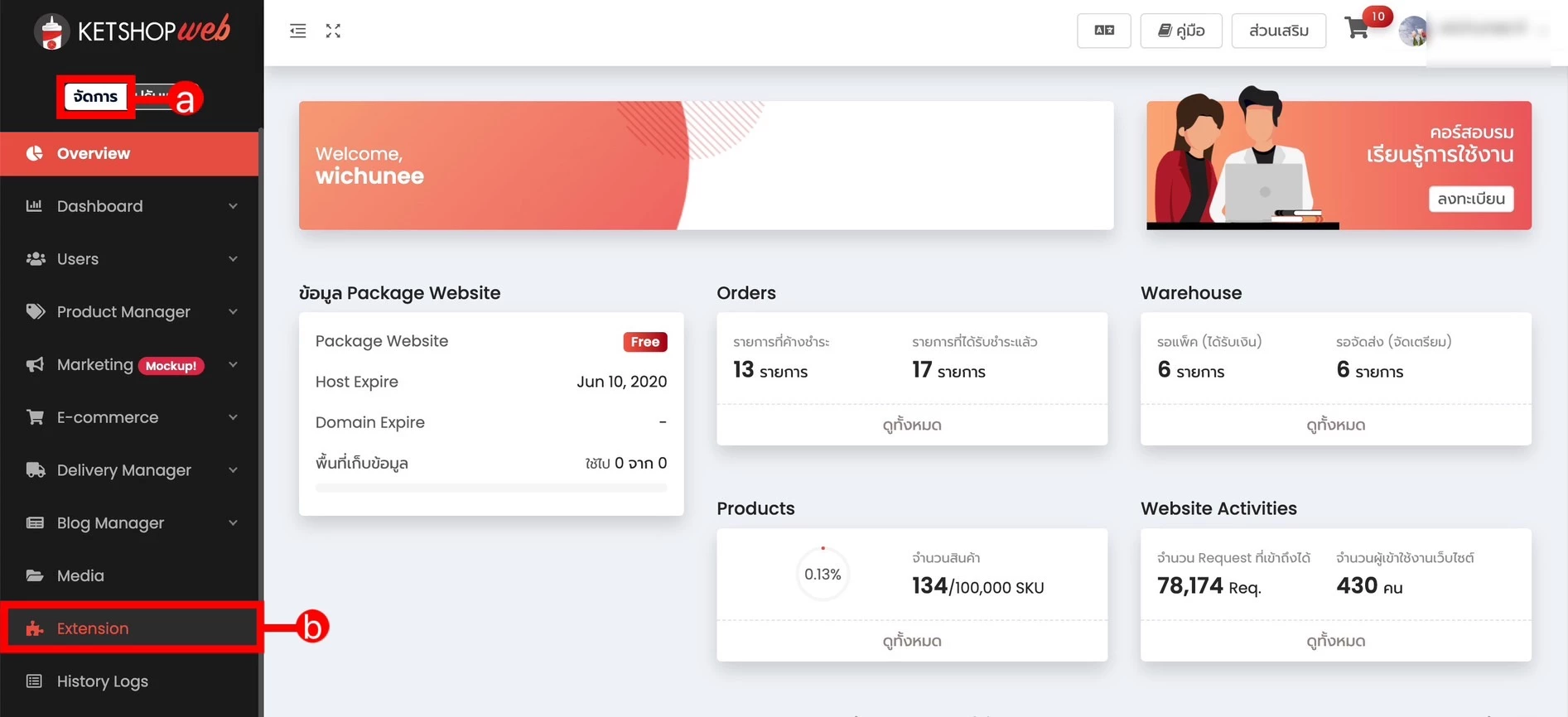Click the Media folder icon

35,575
